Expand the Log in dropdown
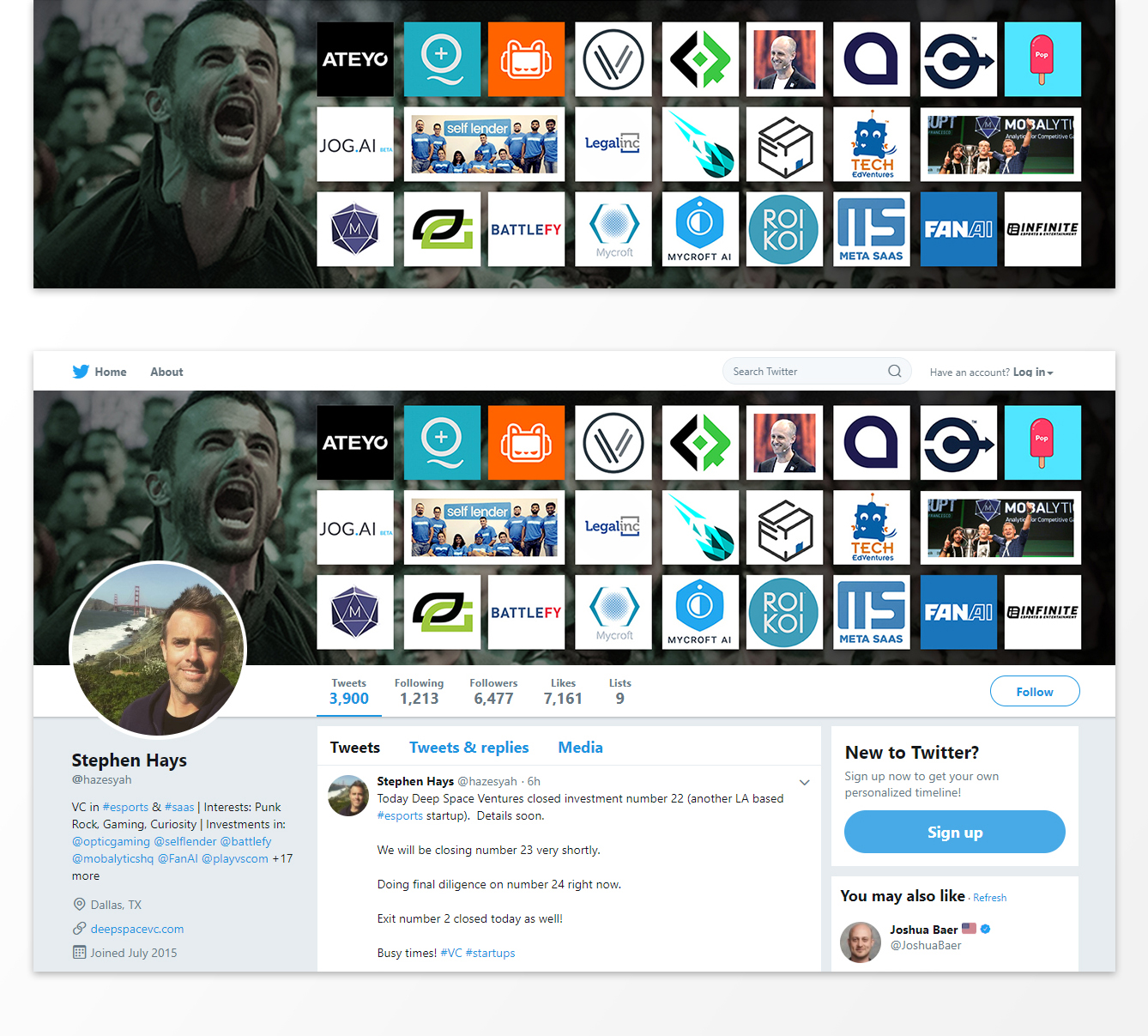Screen dimensions: 1148x1036 1033,372
